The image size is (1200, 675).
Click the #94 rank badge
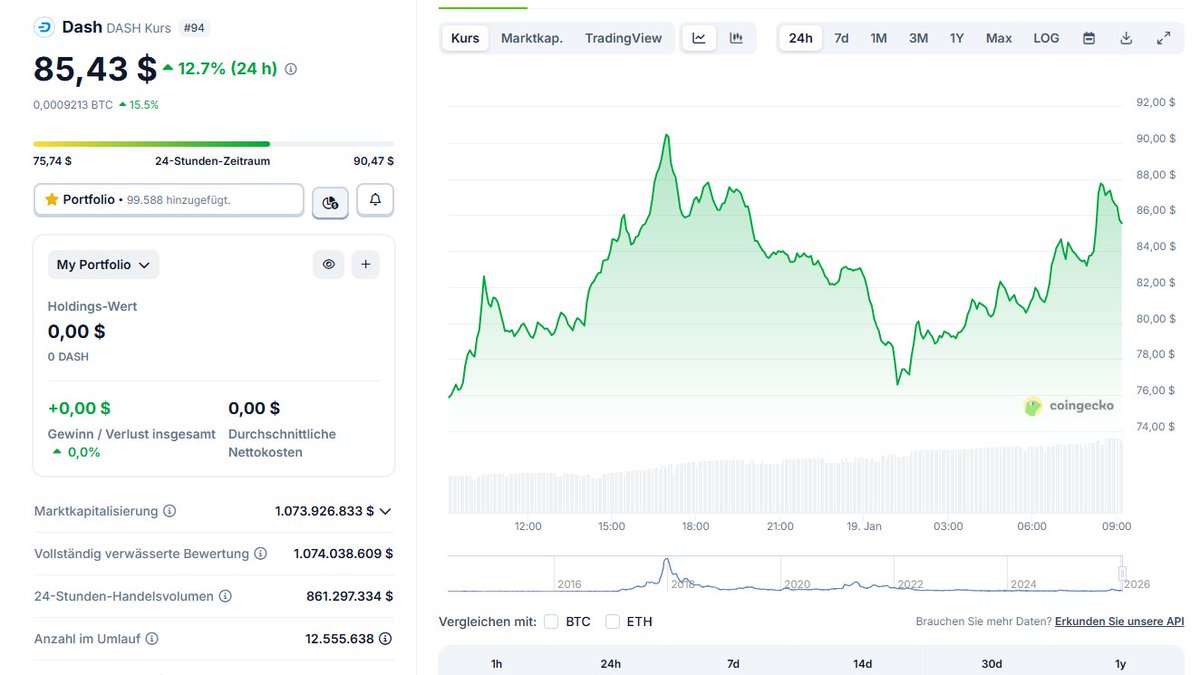195,28
